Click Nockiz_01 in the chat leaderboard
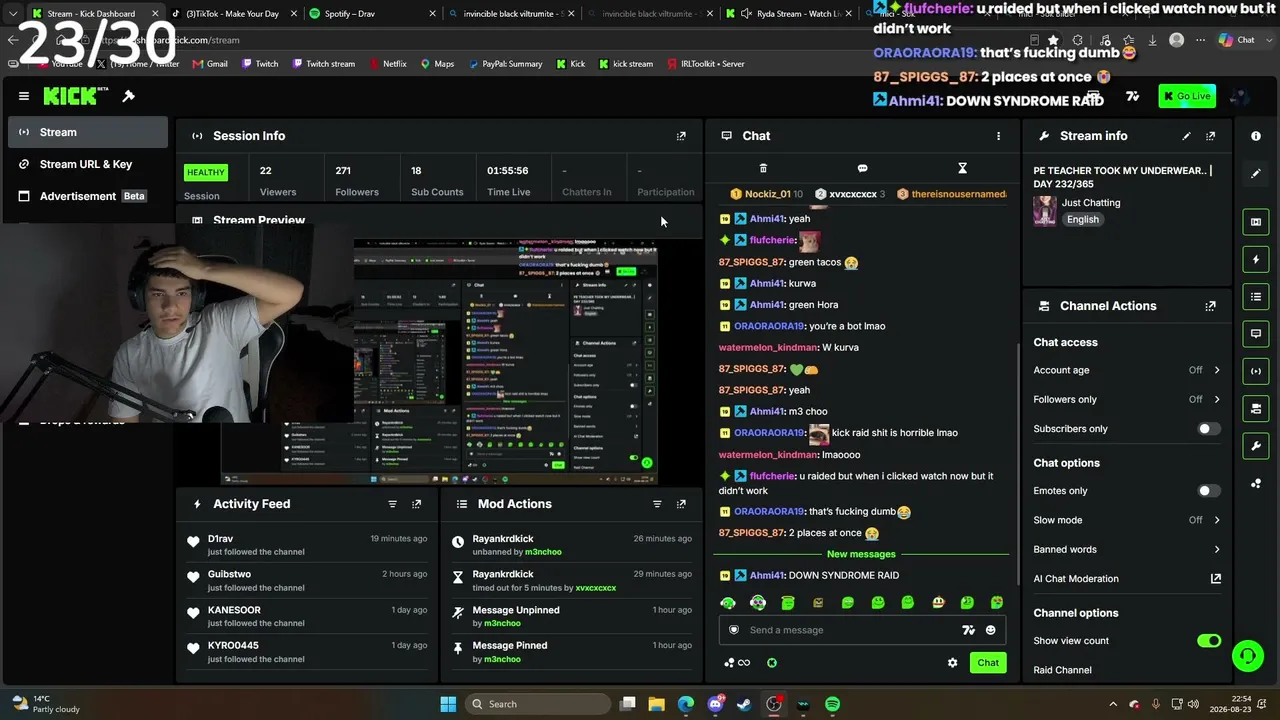Screen dimensions: 1280x720 767,194
